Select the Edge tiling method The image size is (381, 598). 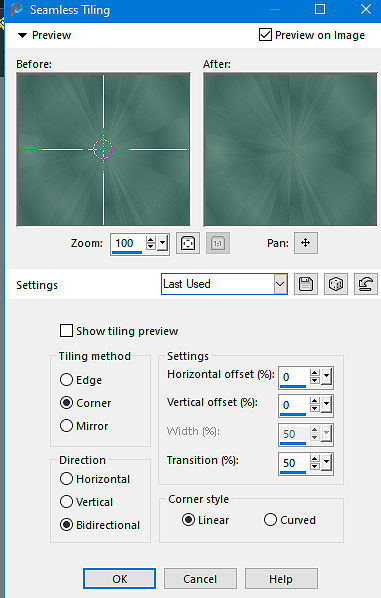[x=66, y=379]
